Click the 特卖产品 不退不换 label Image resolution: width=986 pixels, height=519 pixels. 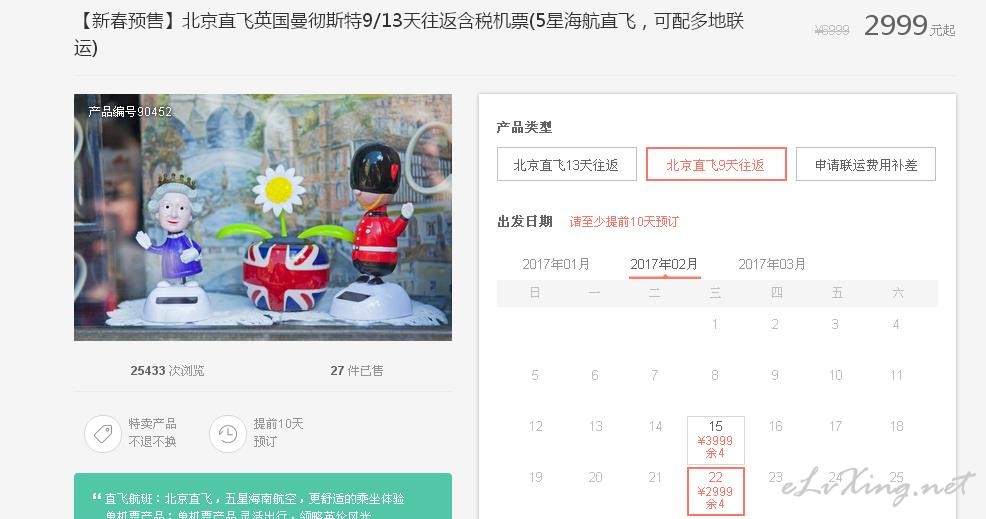pos(152,433)
